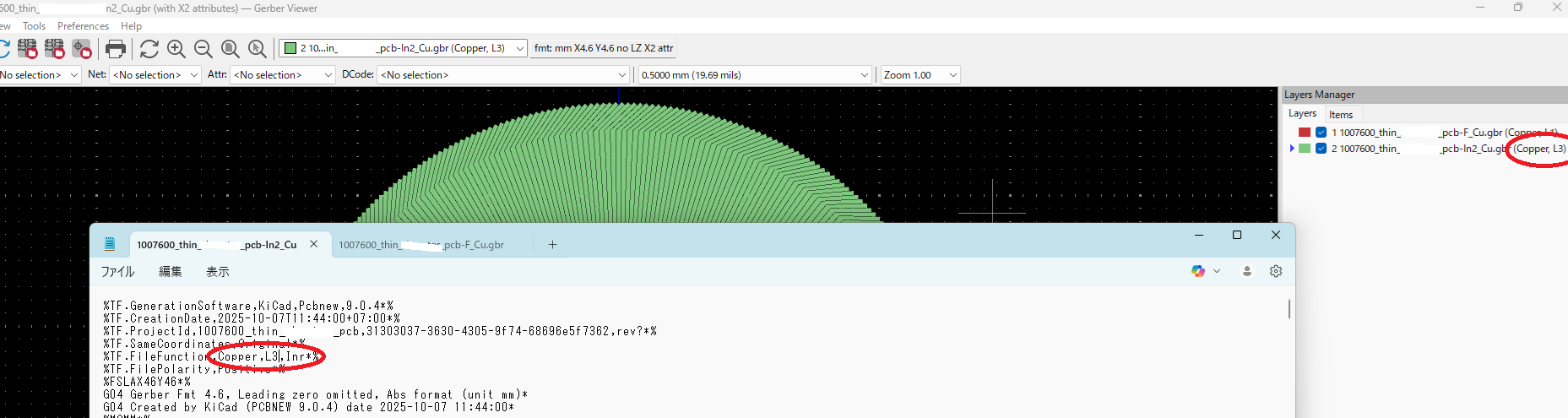Open the Notepad settings gear icon
Screen dimensions: 1568x418
pyautogui.click(x=1276, y=271)
